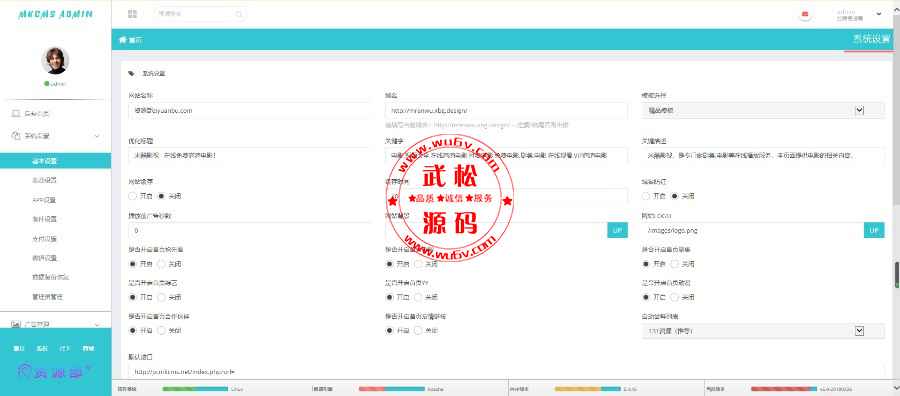Click the domain URL field starting with http://
This screenshot has width=900, height=396.
coord(506,110)
